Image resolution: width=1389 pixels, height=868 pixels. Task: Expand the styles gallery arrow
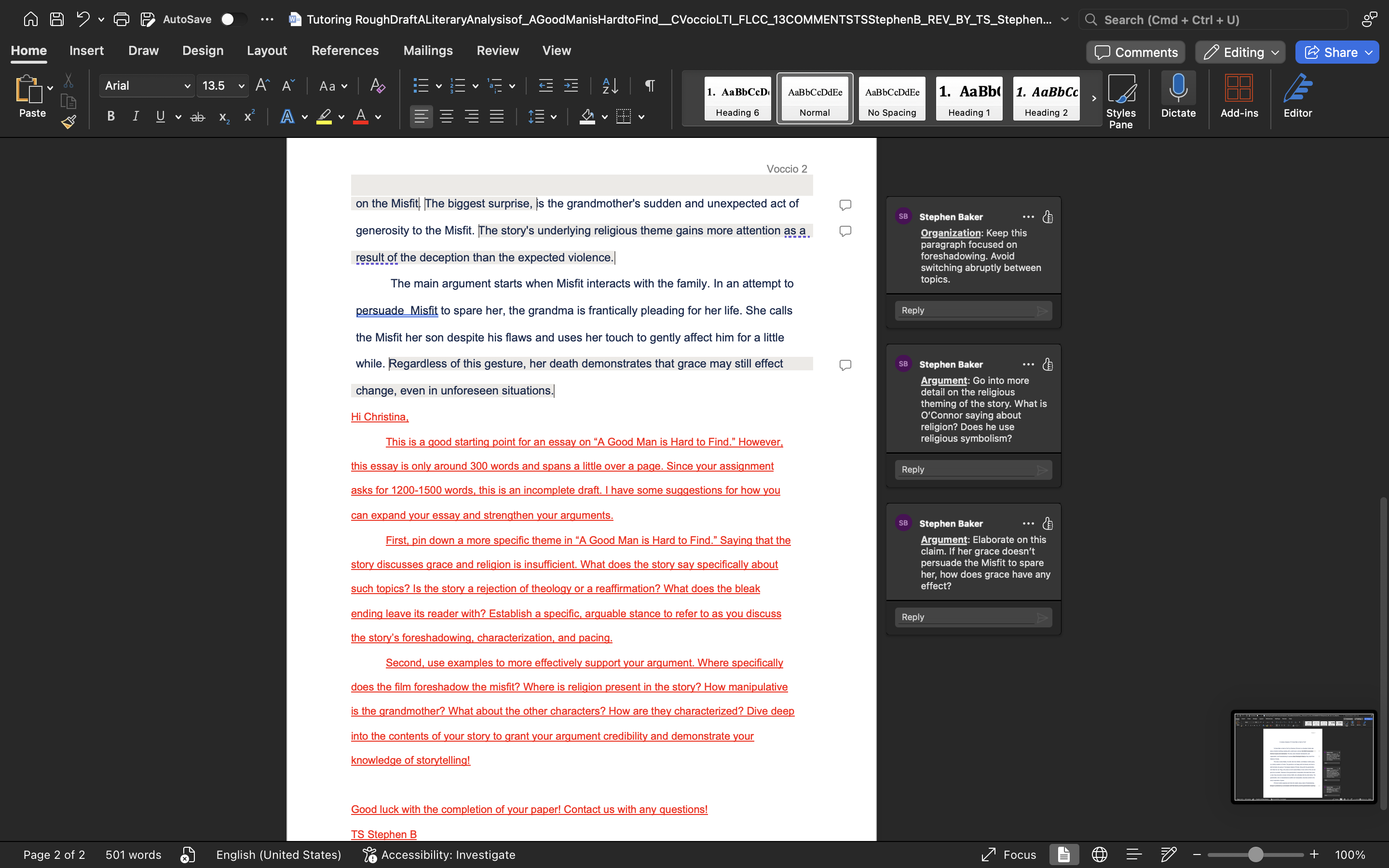(x=1093, y=98)
